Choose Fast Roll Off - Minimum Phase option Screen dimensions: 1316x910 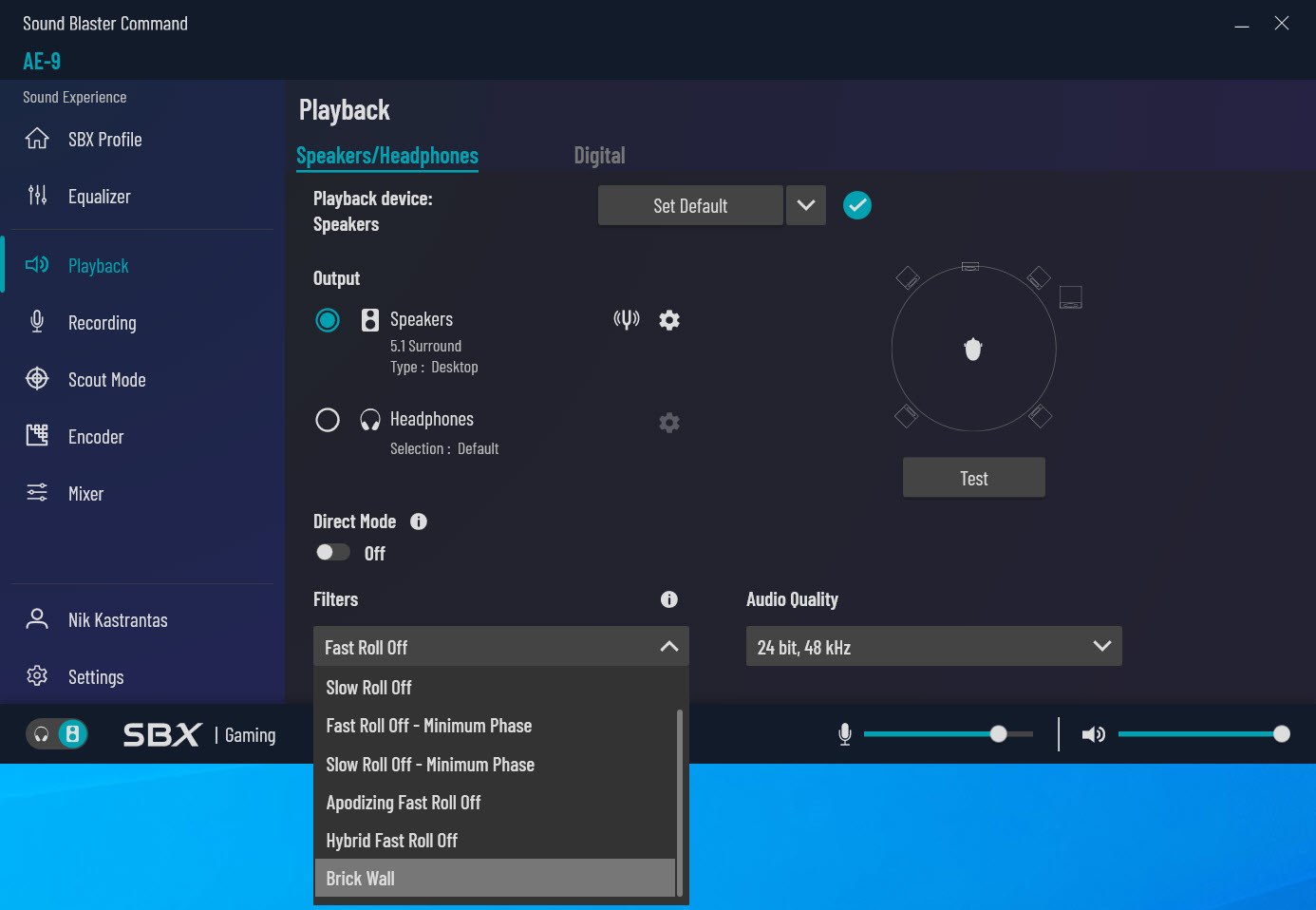tap(495, 726)
